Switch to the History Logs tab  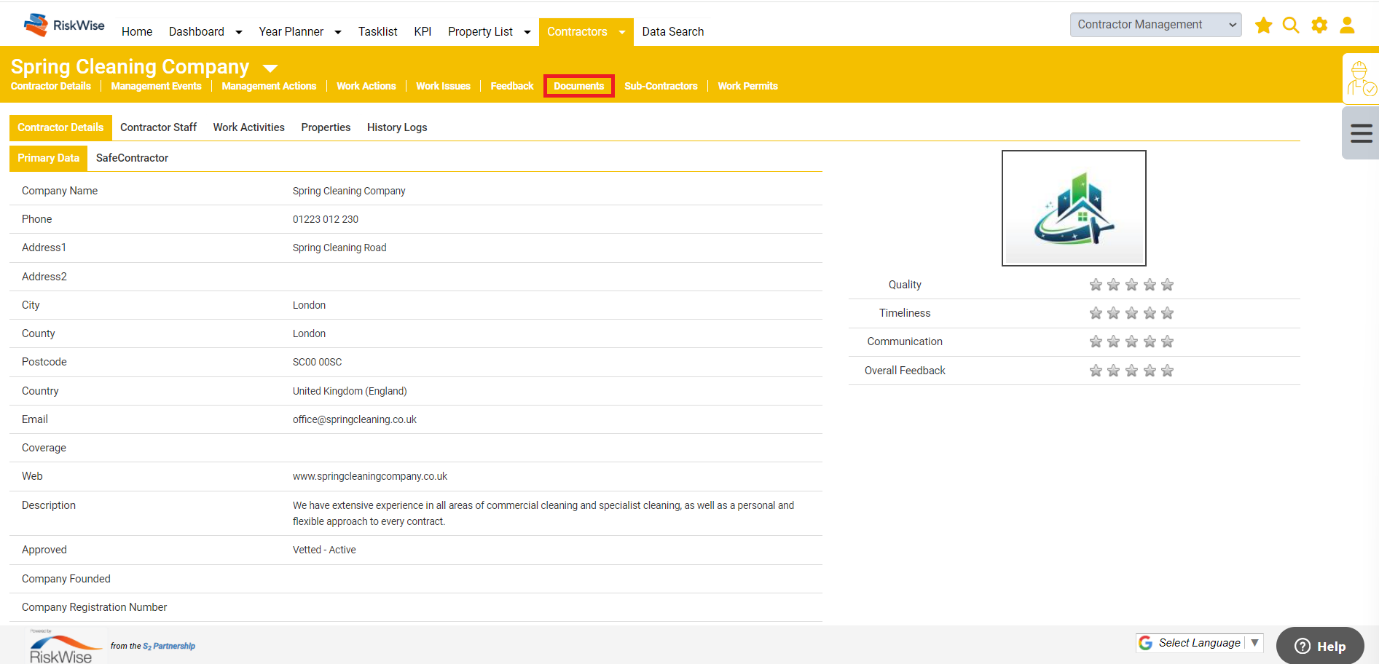[397, 128]
